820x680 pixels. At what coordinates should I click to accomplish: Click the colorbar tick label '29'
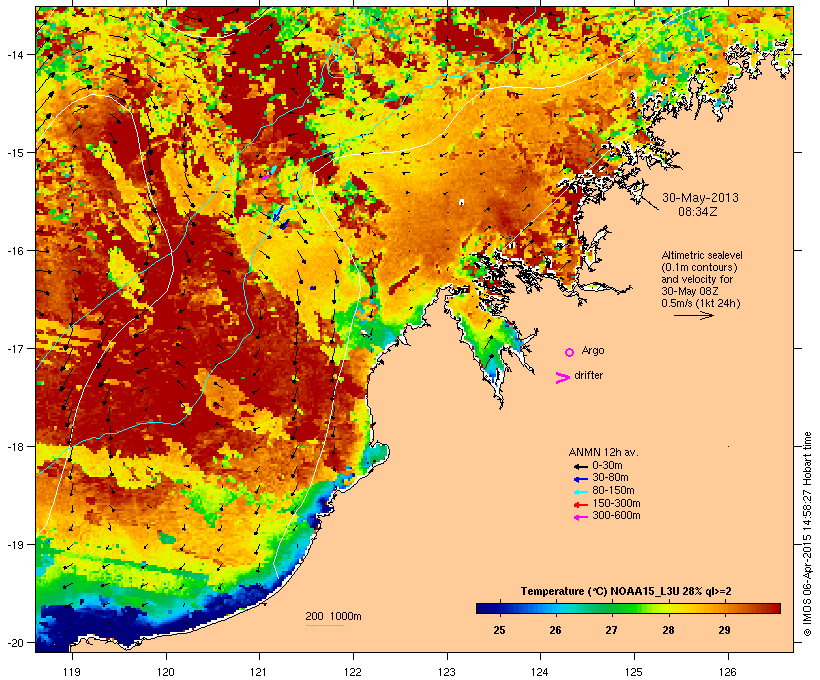724,630
